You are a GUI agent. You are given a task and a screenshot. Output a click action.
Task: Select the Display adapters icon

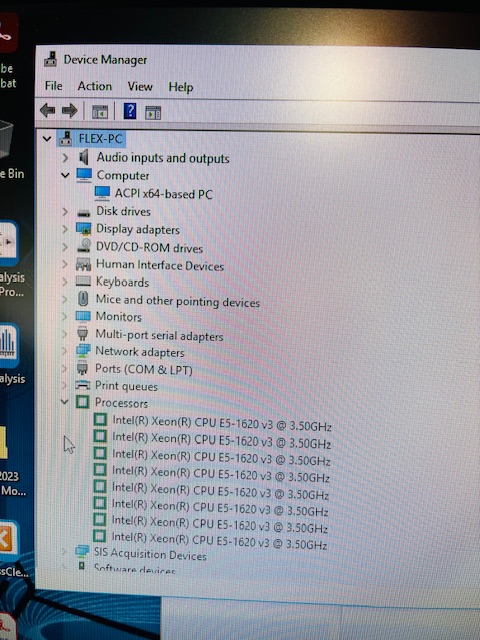click(84, 229)
